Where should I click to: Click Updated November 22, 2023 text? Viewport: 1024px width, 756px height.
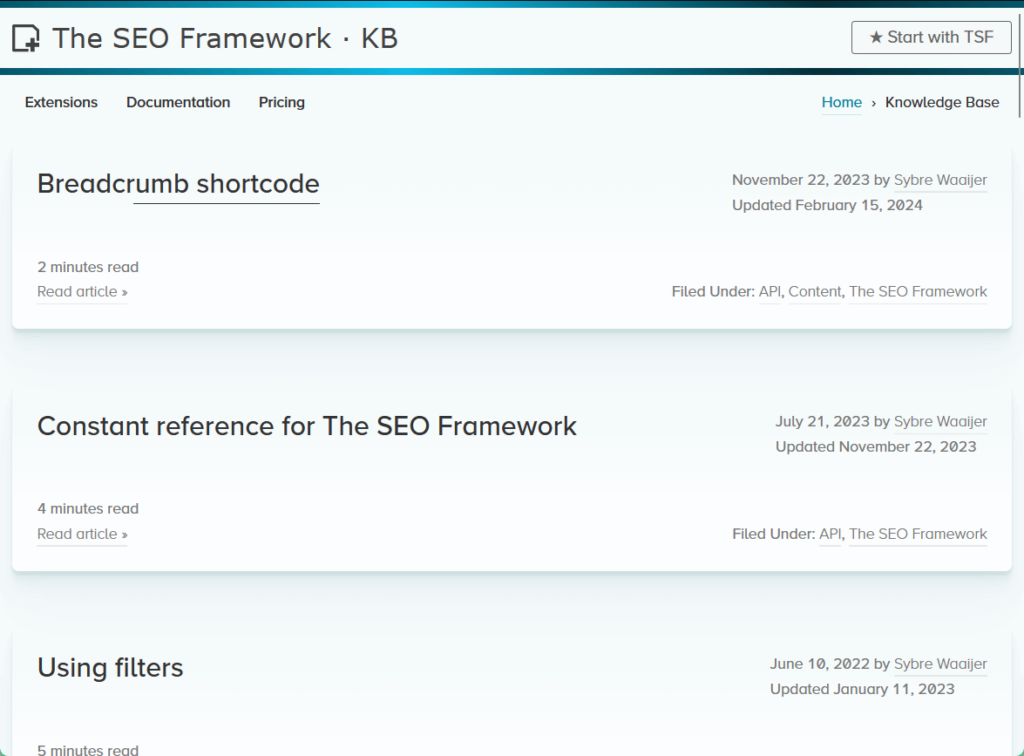876,447
